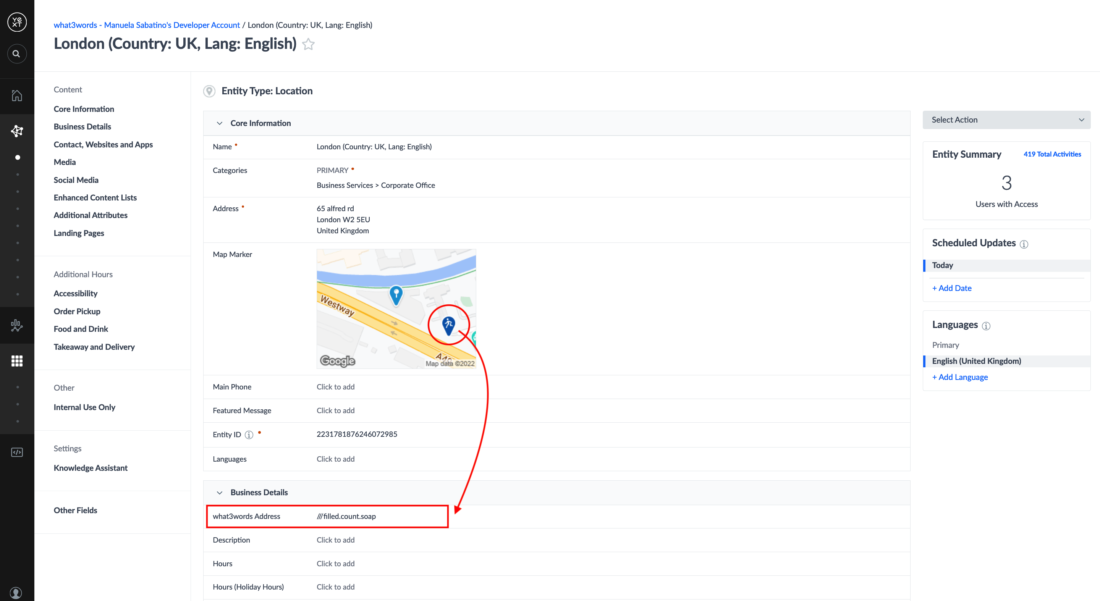Click to add Featured Message
The image size is (1100, 601).
tap(335, 411)
